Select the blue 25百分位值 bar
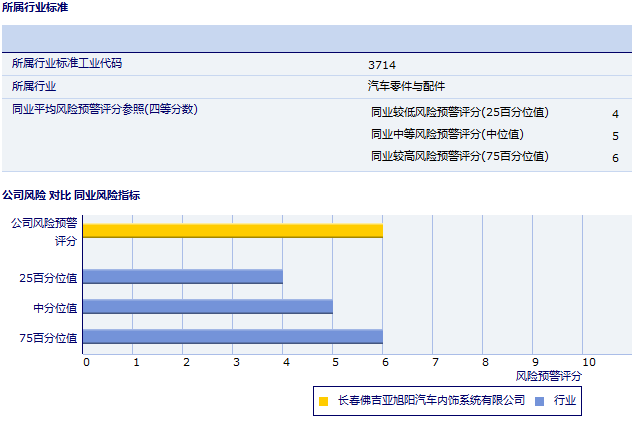 coord(183,276)
